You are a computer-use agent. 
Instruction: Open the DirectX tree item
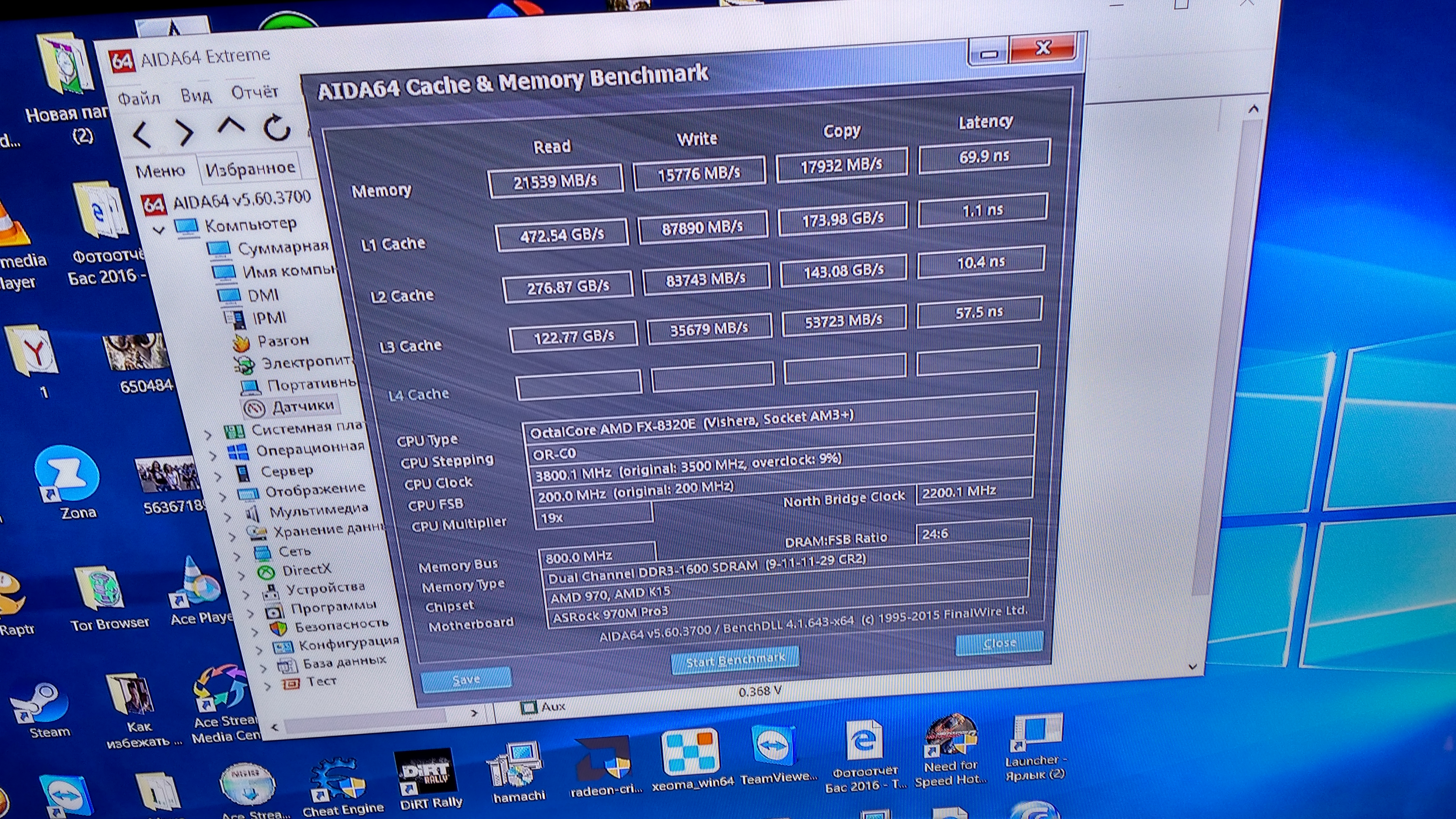[x=306, y=570]
